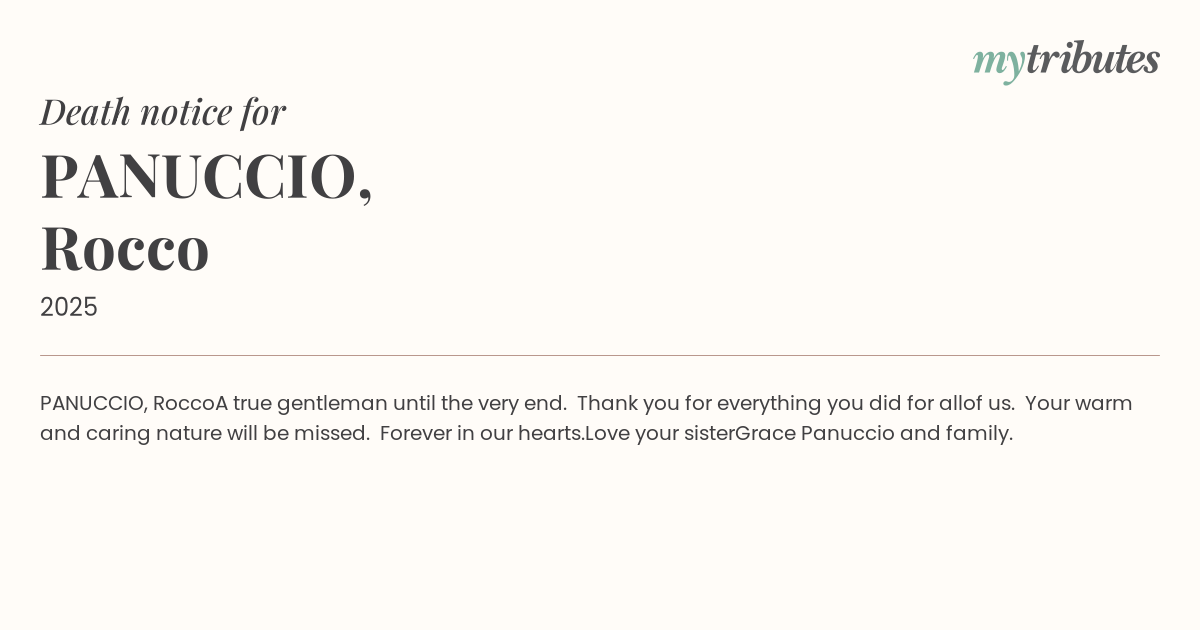Click the mytributes logo
This screenshot has width=1200, height=630.
pyautogui.click(x=1066, y=60)
